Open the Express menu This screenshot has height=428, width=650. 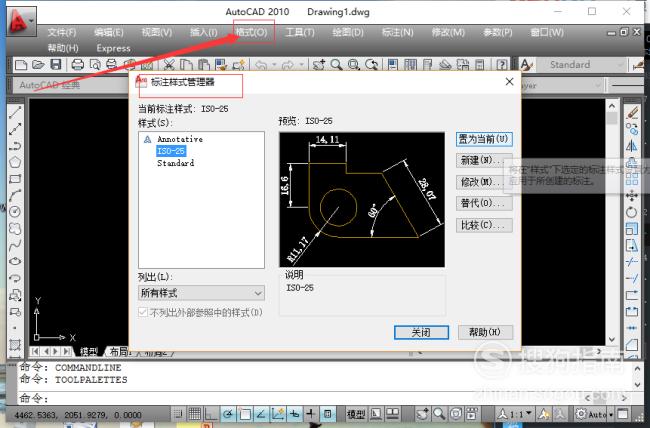coord(114,48)
